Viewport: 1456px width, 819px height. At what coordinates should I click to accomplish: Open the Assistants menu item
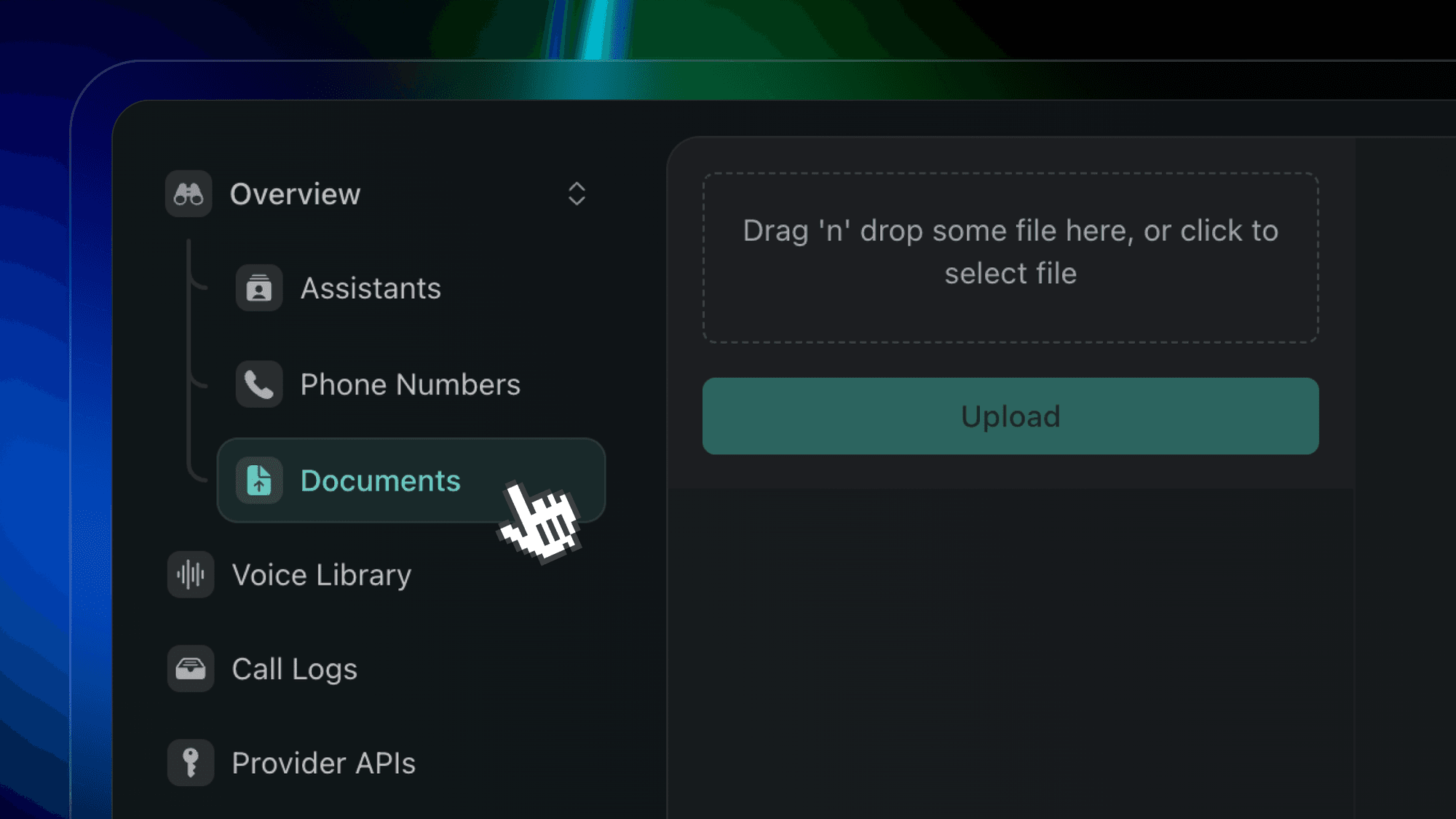tap(371, 288)
